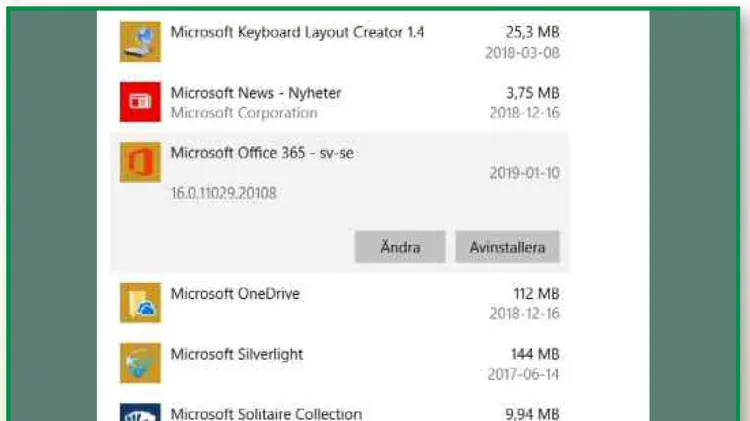
Task: Click the Microsoft Office 365 - sv-se title
Action: tap(262, 153)
